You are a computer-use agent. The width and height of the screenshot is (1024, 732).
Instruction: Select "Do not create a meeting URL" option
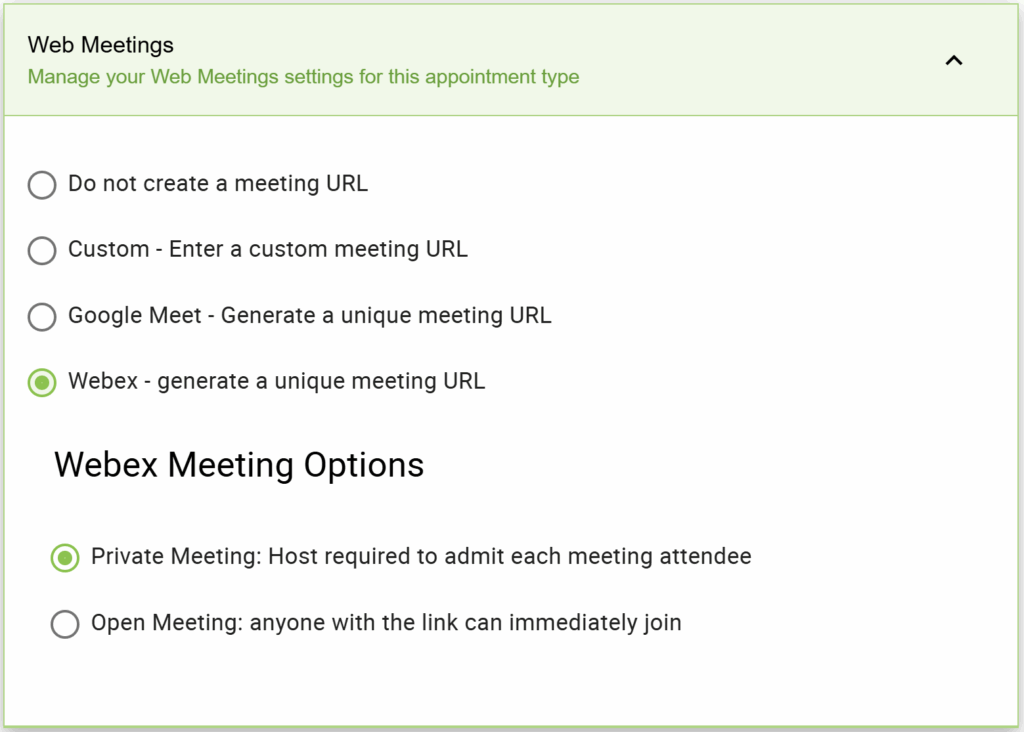coord(41,185)
